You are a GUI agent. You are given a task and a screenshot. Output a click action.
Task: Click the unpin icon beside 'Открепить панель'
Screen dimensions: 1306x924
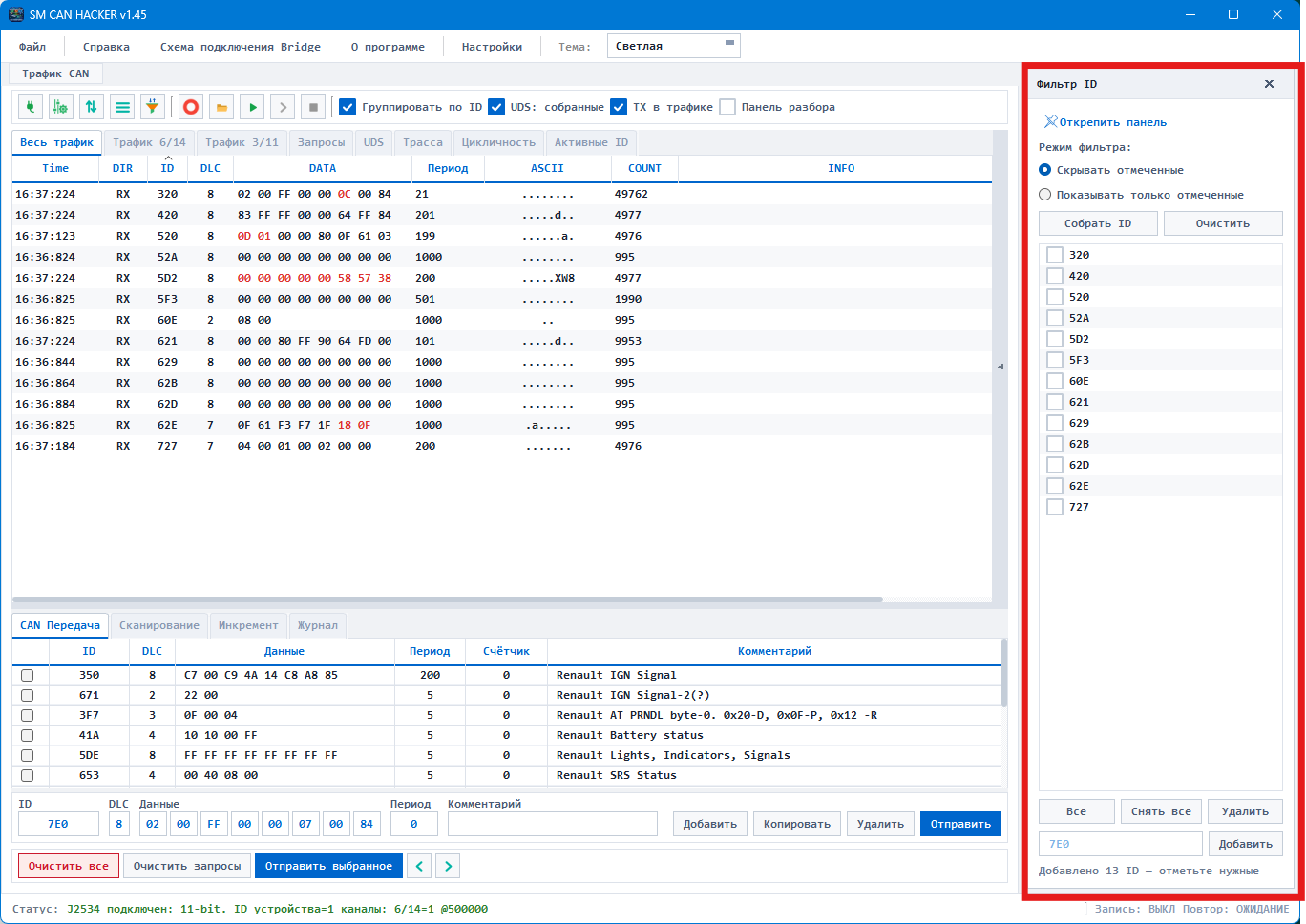click(x=1050, y=122)
